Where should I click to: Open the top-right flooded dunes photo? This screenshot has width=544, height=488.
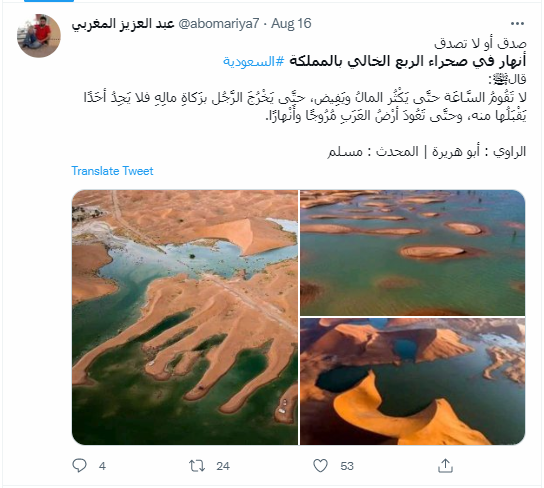[x=412, y=252]
